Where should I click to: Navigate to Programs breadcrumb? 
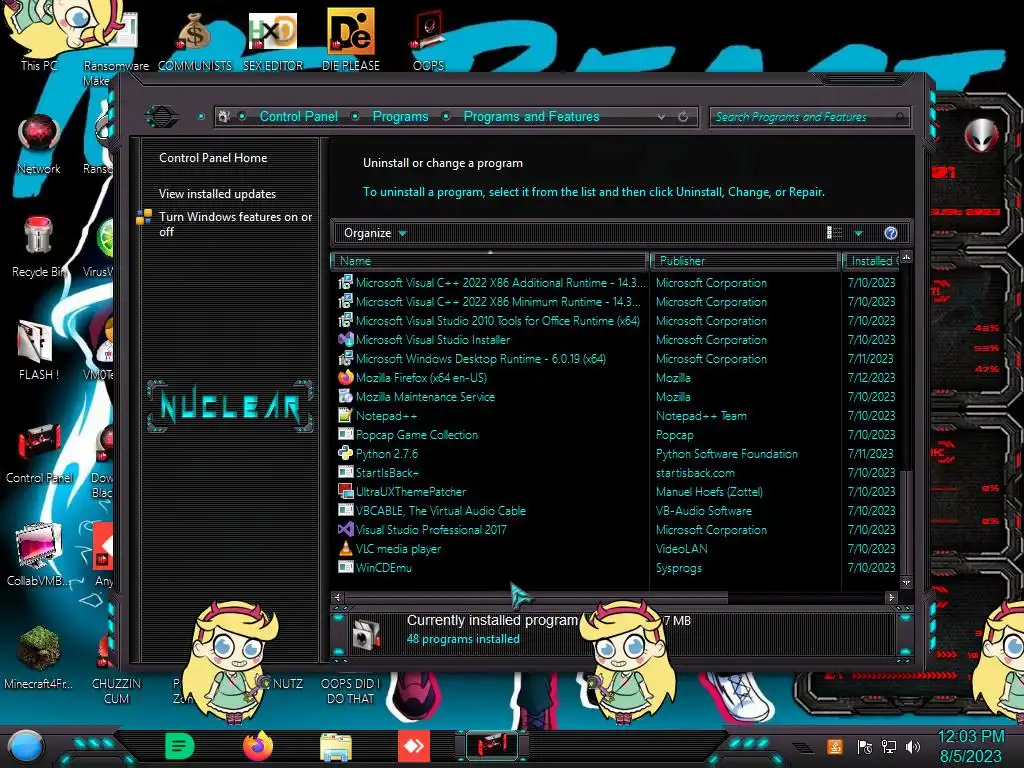click(x=400, y=116)
